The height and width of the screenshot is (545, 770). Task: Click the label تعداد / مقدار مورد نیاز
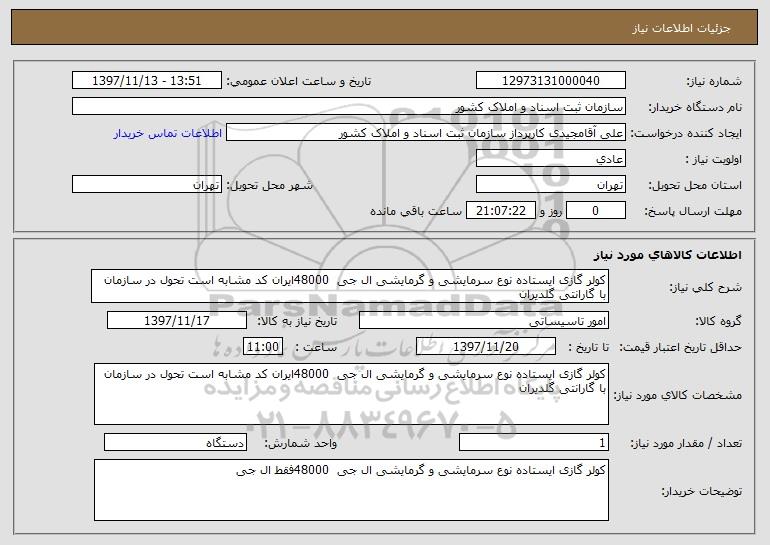pos(686,443)
